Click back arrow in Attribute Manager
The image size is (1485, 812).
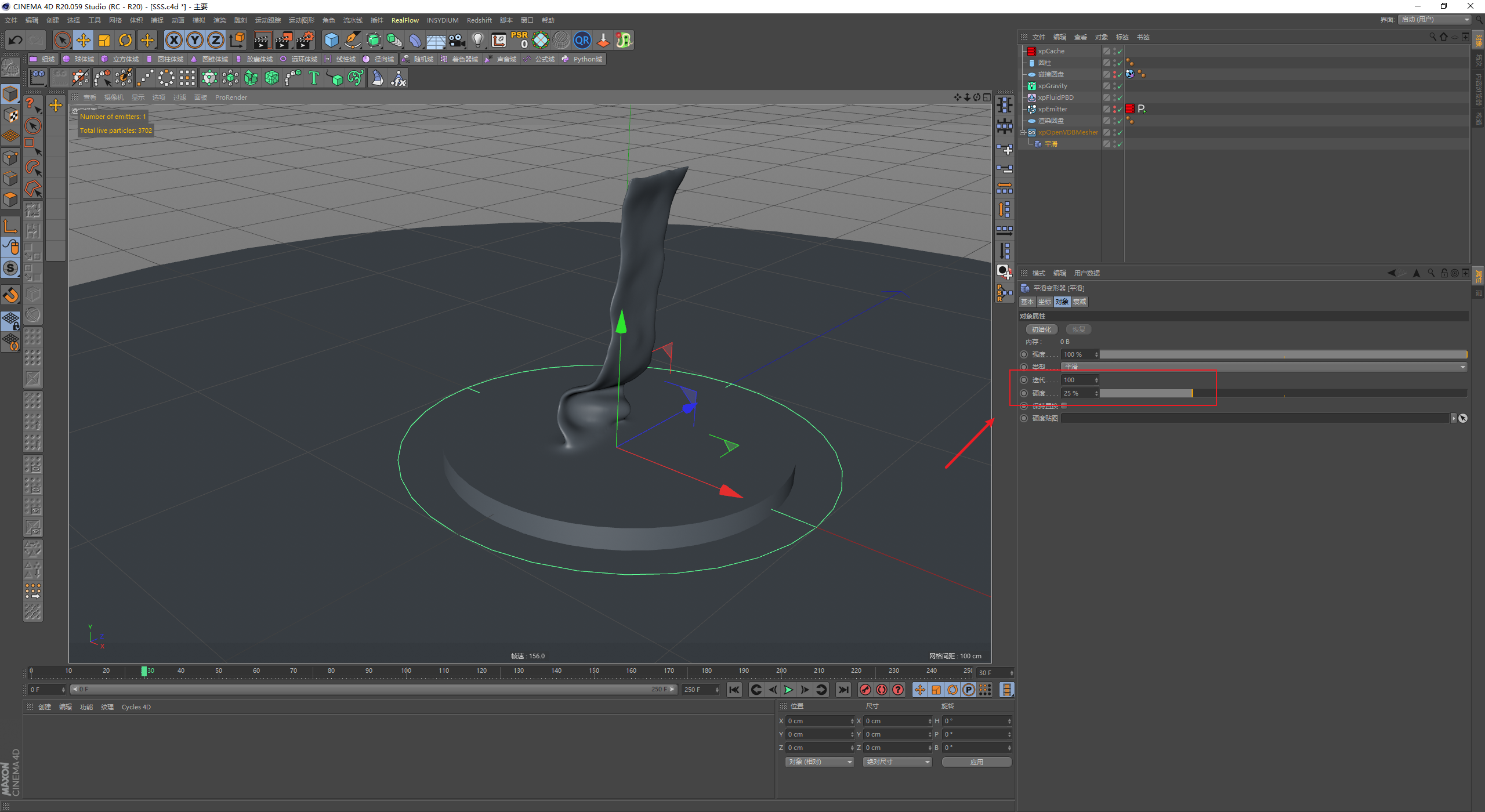pyautogui.click(x=1392, y=273)
